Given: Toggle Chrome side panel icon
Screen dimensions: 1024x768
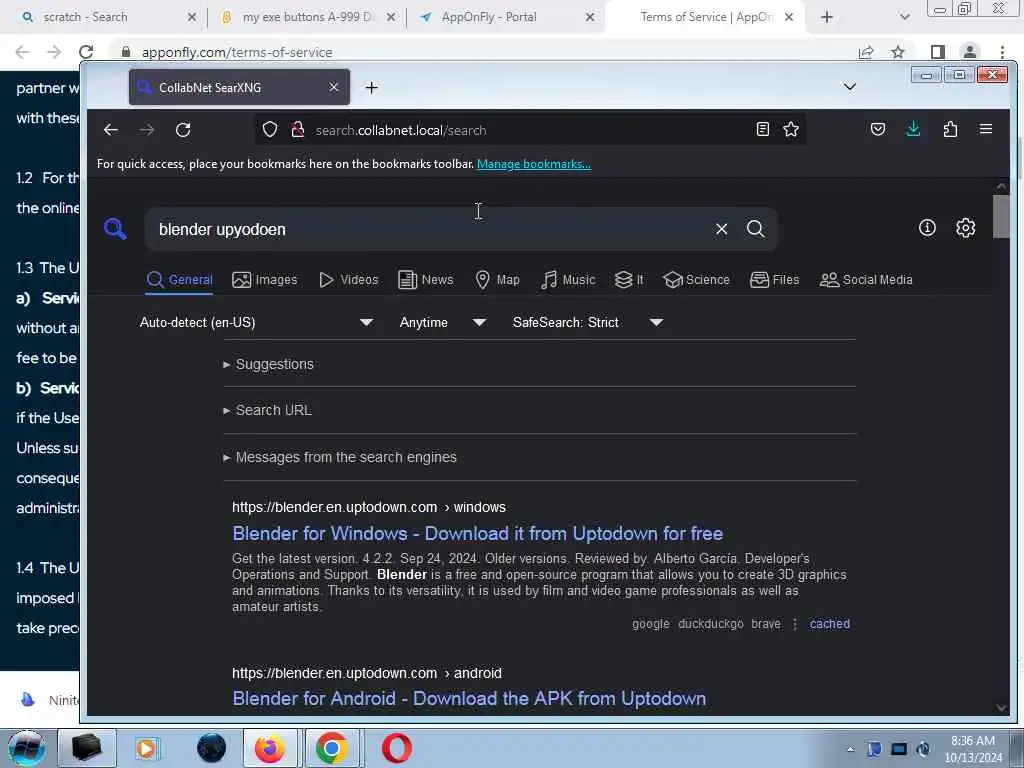Looking at the screenshot, I should click(937, 52).
